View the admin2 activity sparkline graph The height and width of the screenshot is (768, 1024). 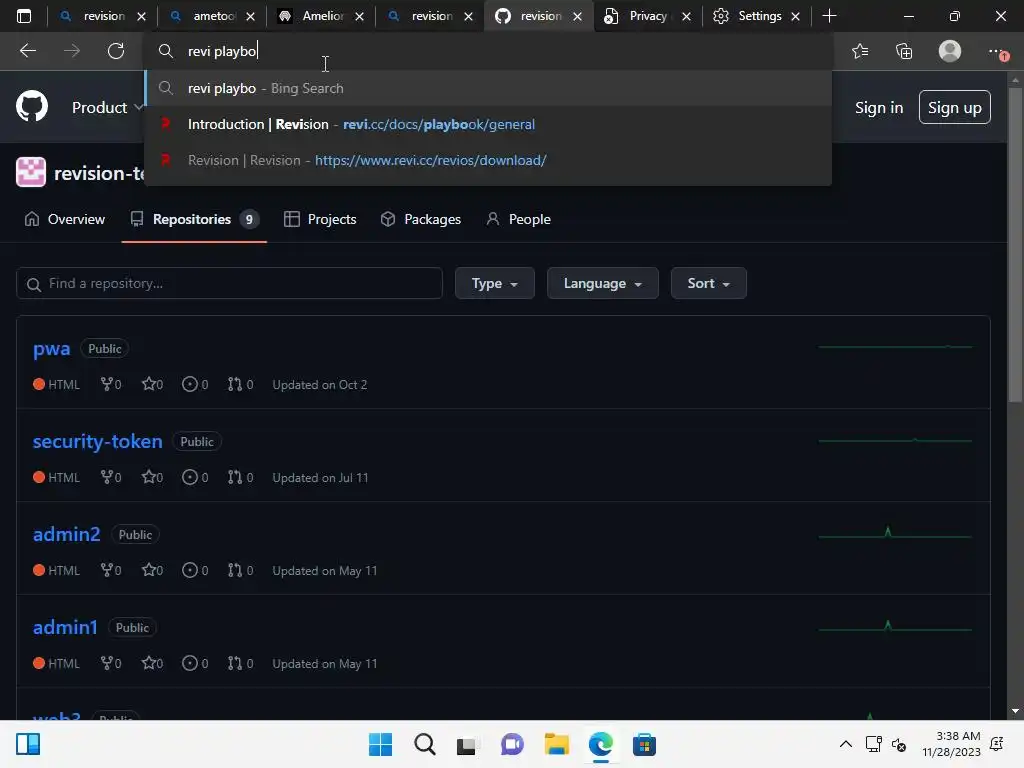click(895, 533)
